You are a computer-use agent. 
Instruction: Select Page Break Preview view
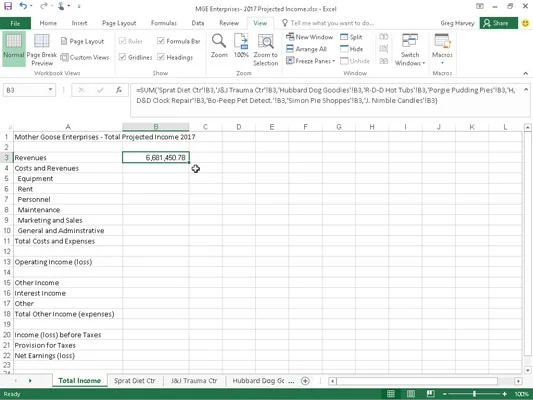pos(42,50)
